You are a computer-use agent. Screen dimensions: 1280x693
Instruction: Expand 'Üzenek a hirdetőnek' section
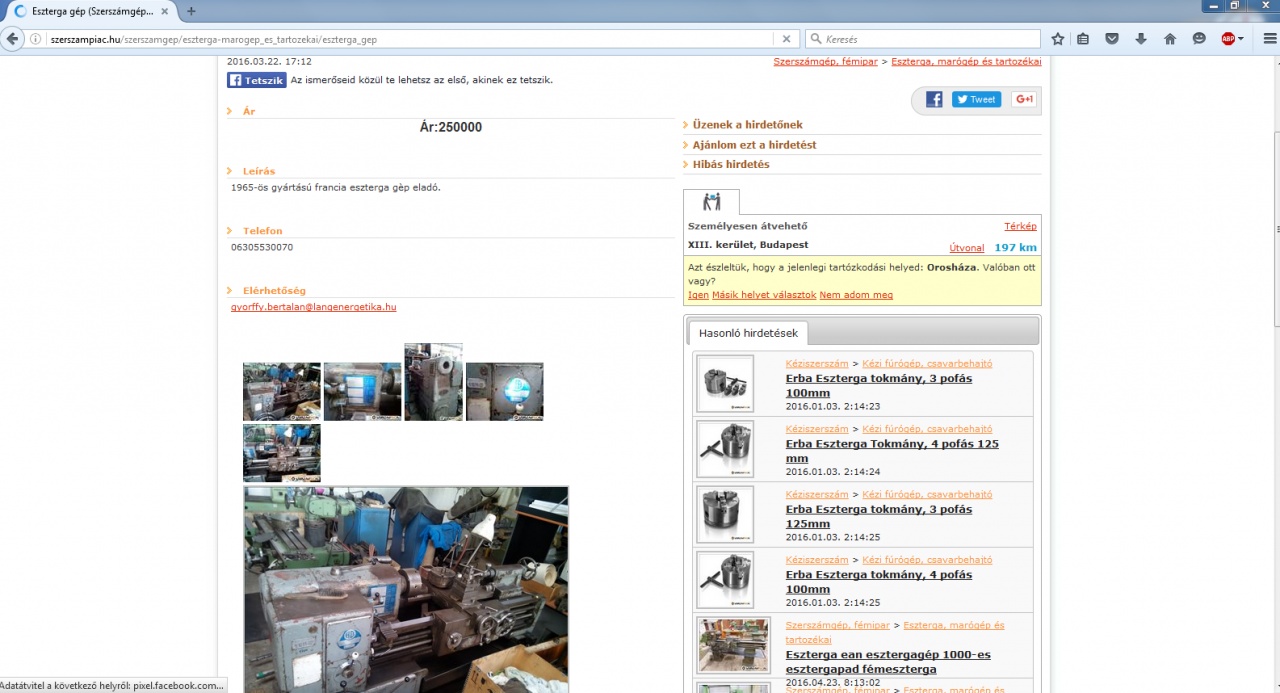[x=747, y=125]
